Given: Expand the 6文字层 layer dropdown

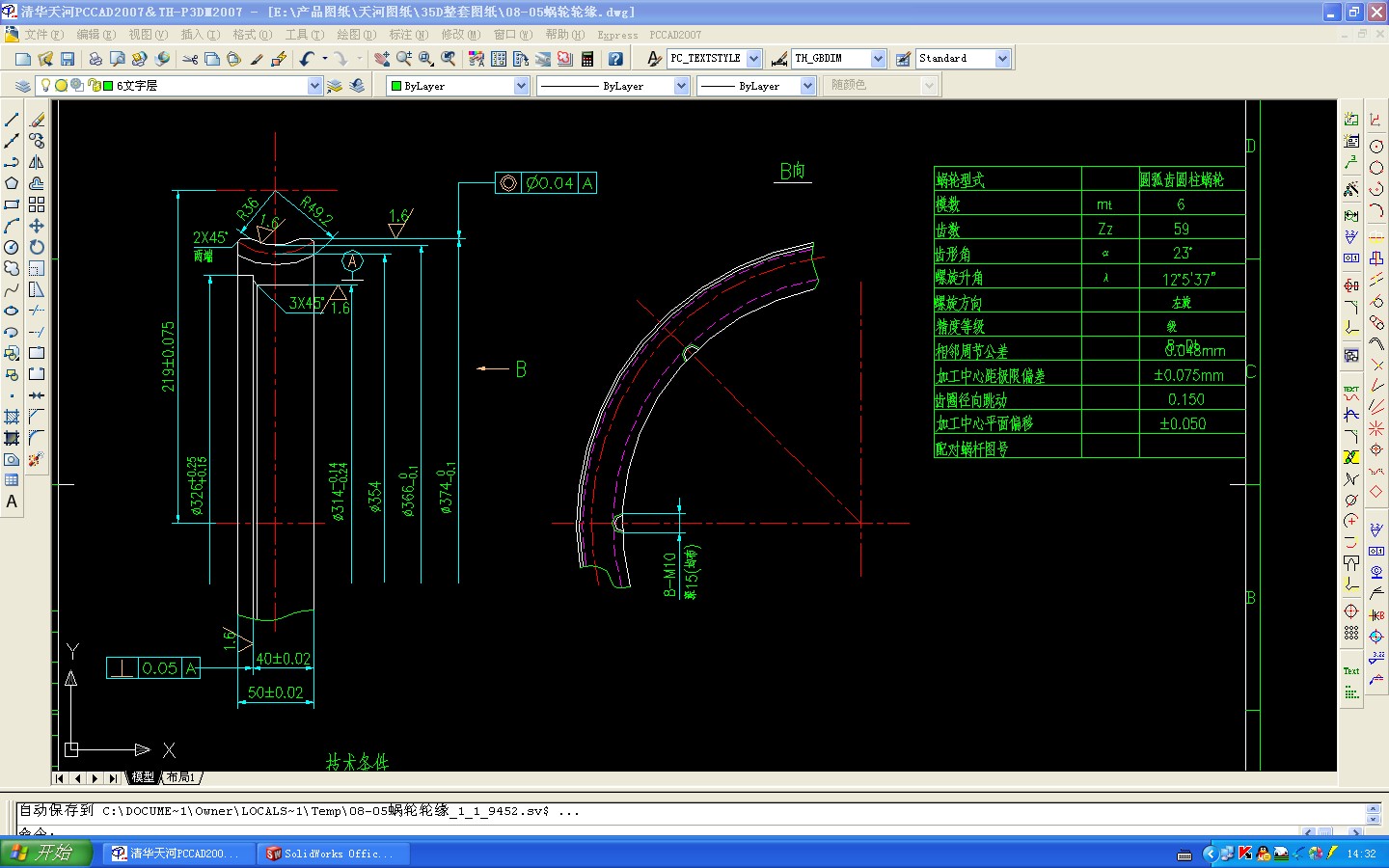Looking at the screenshot, I should click(x=314, y=86).
